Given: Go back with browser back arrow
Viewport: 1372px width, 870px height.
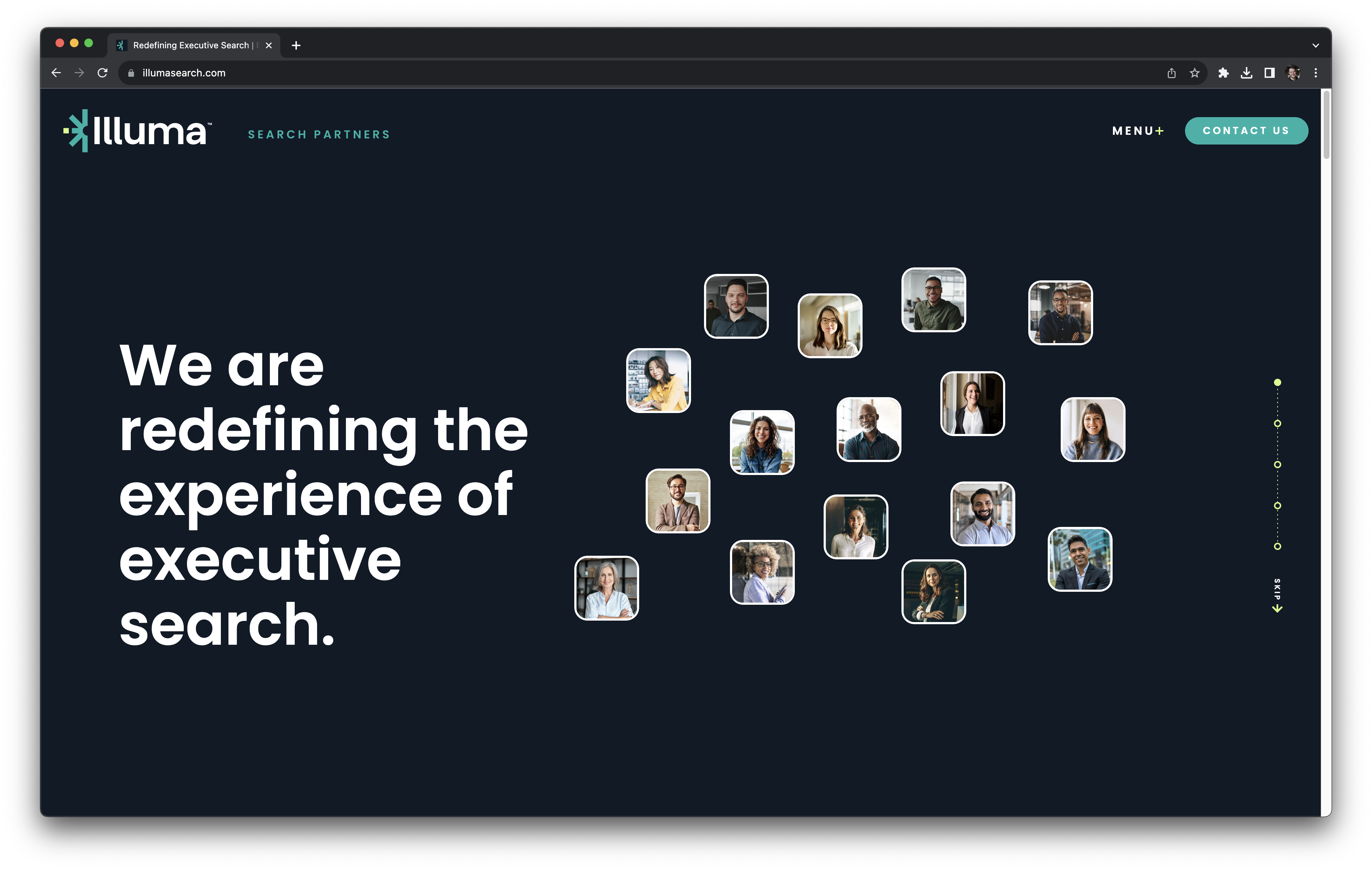Looking at the screenshot, I should [x=56, y=73].
